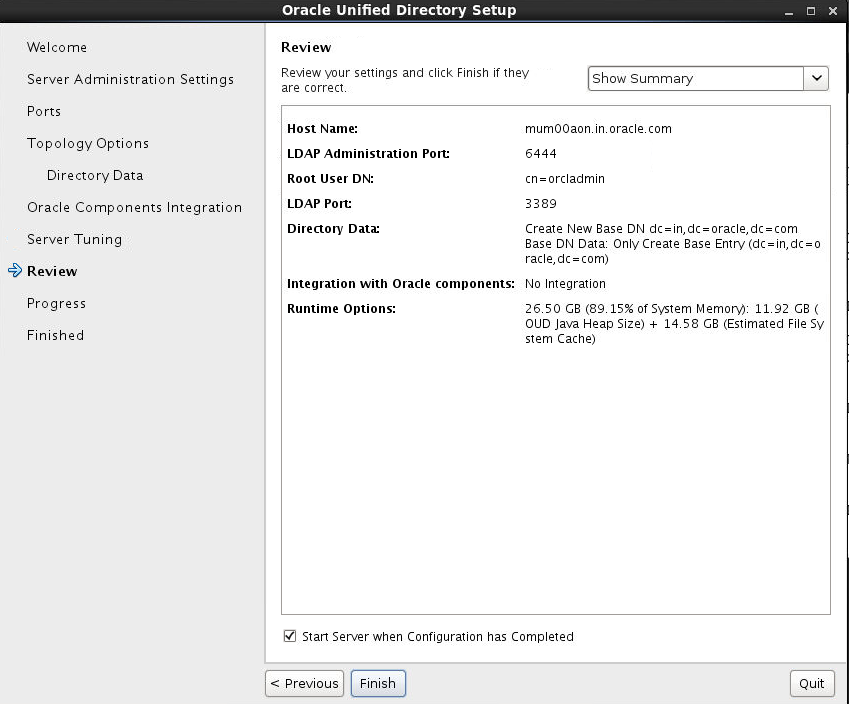Quit the setup wizard

pyautogui.click(x=812, y=683)
